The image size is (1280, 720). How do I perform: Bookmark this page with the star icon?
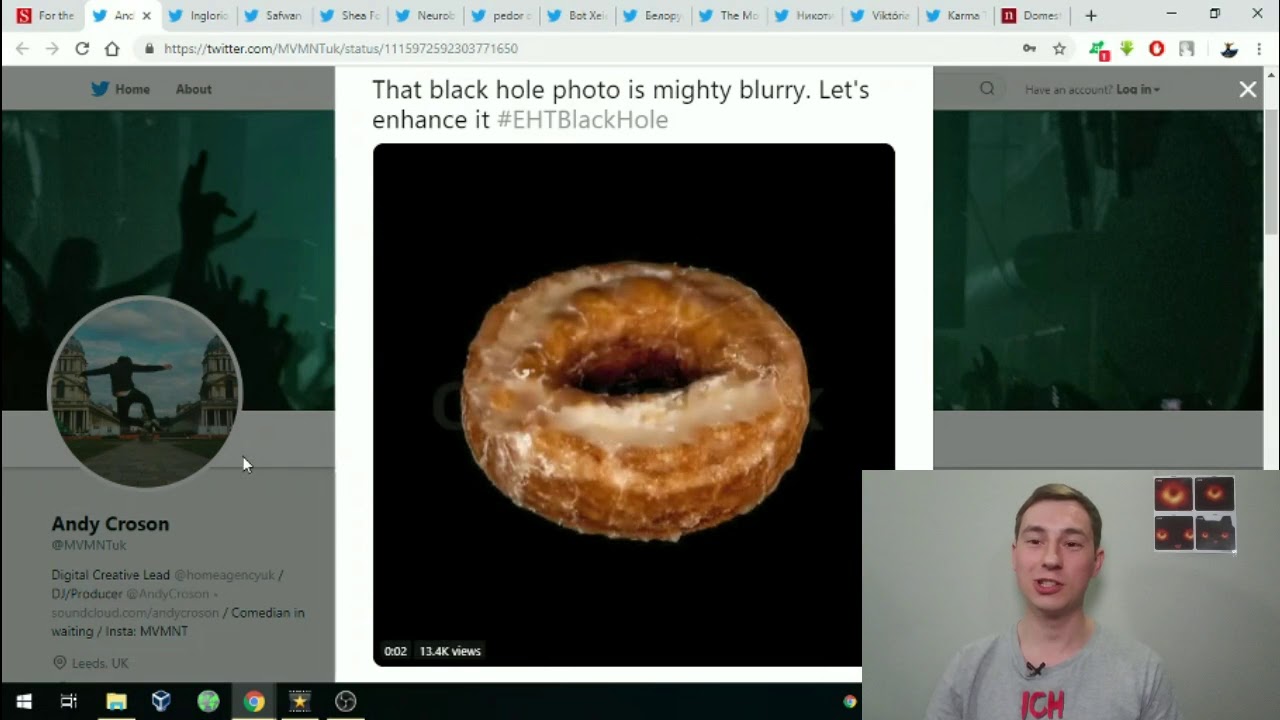click(1059, 48)
